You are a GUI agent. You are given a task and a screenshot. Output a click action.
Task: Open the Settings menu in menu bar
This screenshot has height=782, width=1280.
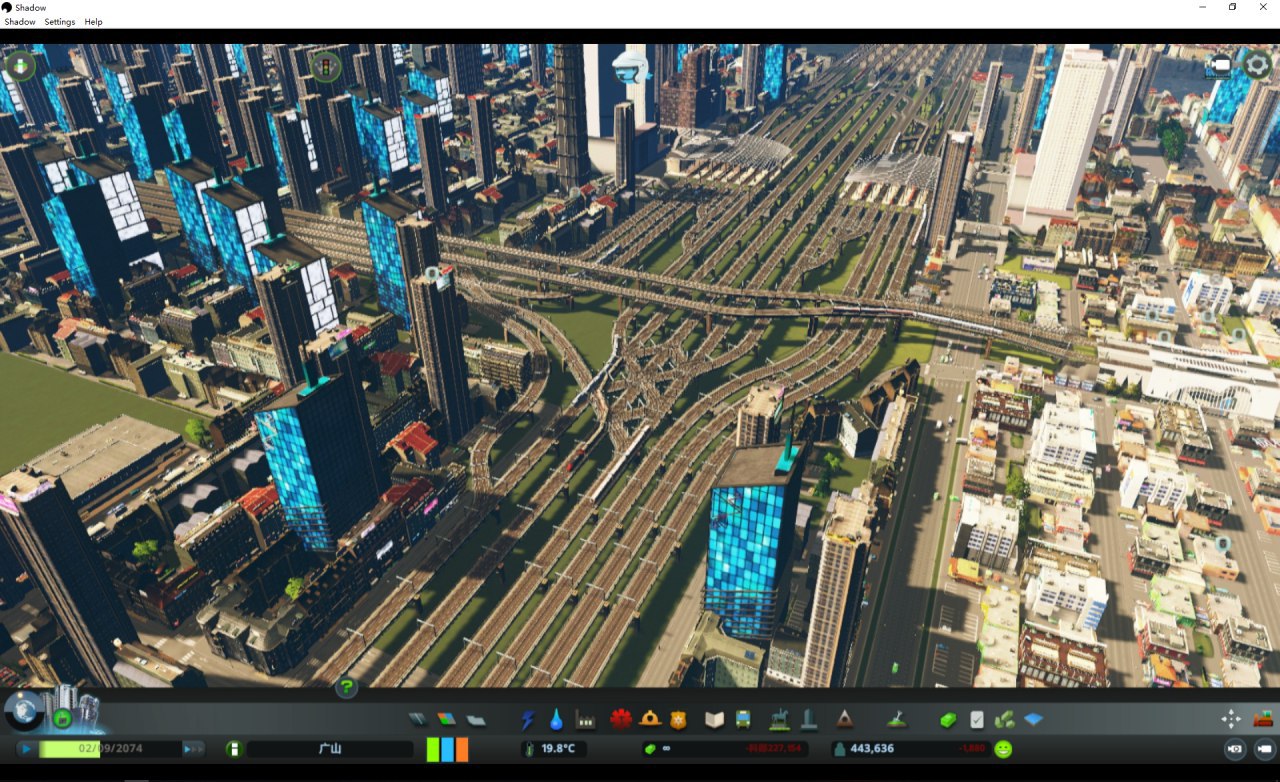59,22
